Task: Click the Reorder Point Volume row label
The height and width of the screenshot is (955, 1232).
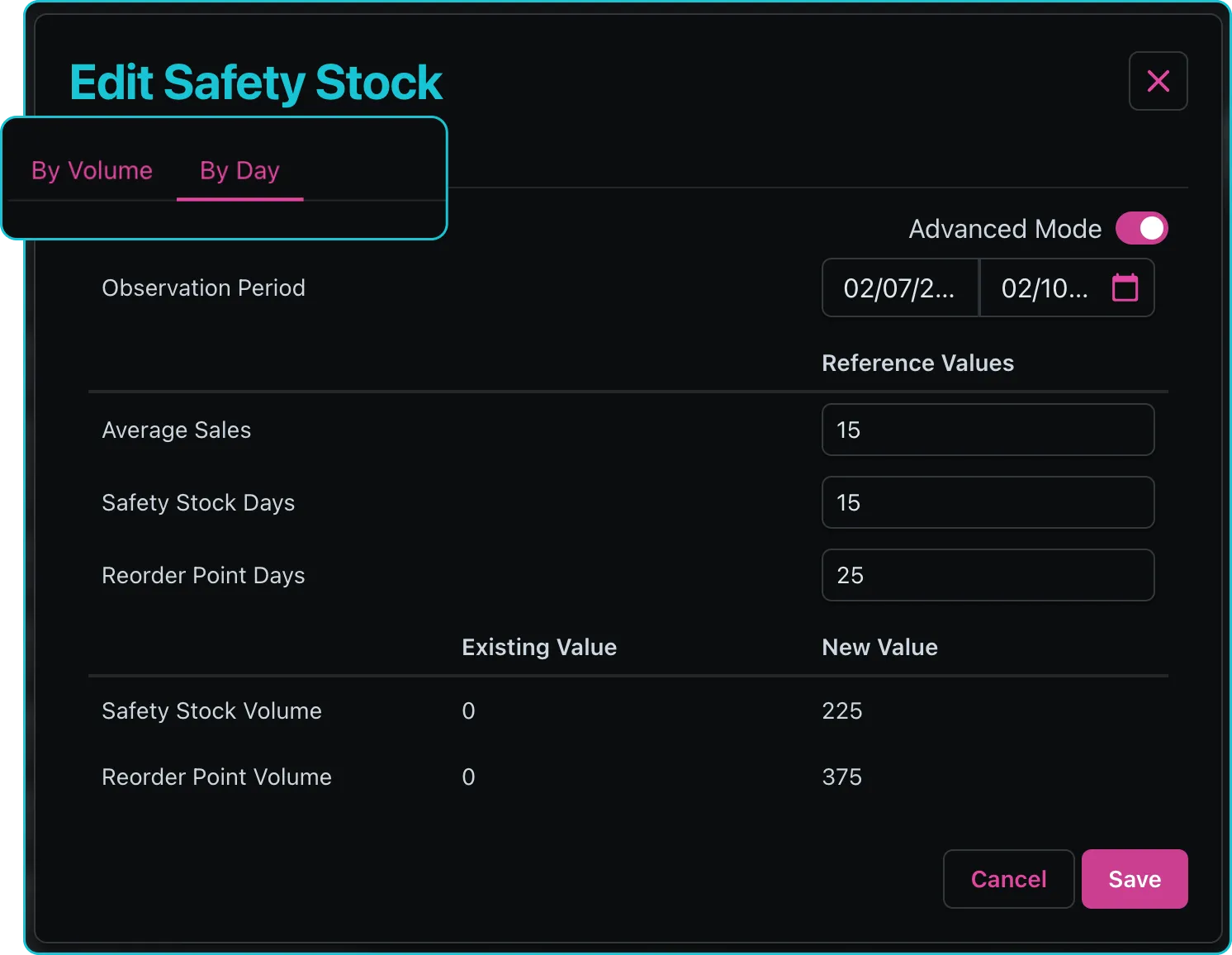Action: click(216, 777)
